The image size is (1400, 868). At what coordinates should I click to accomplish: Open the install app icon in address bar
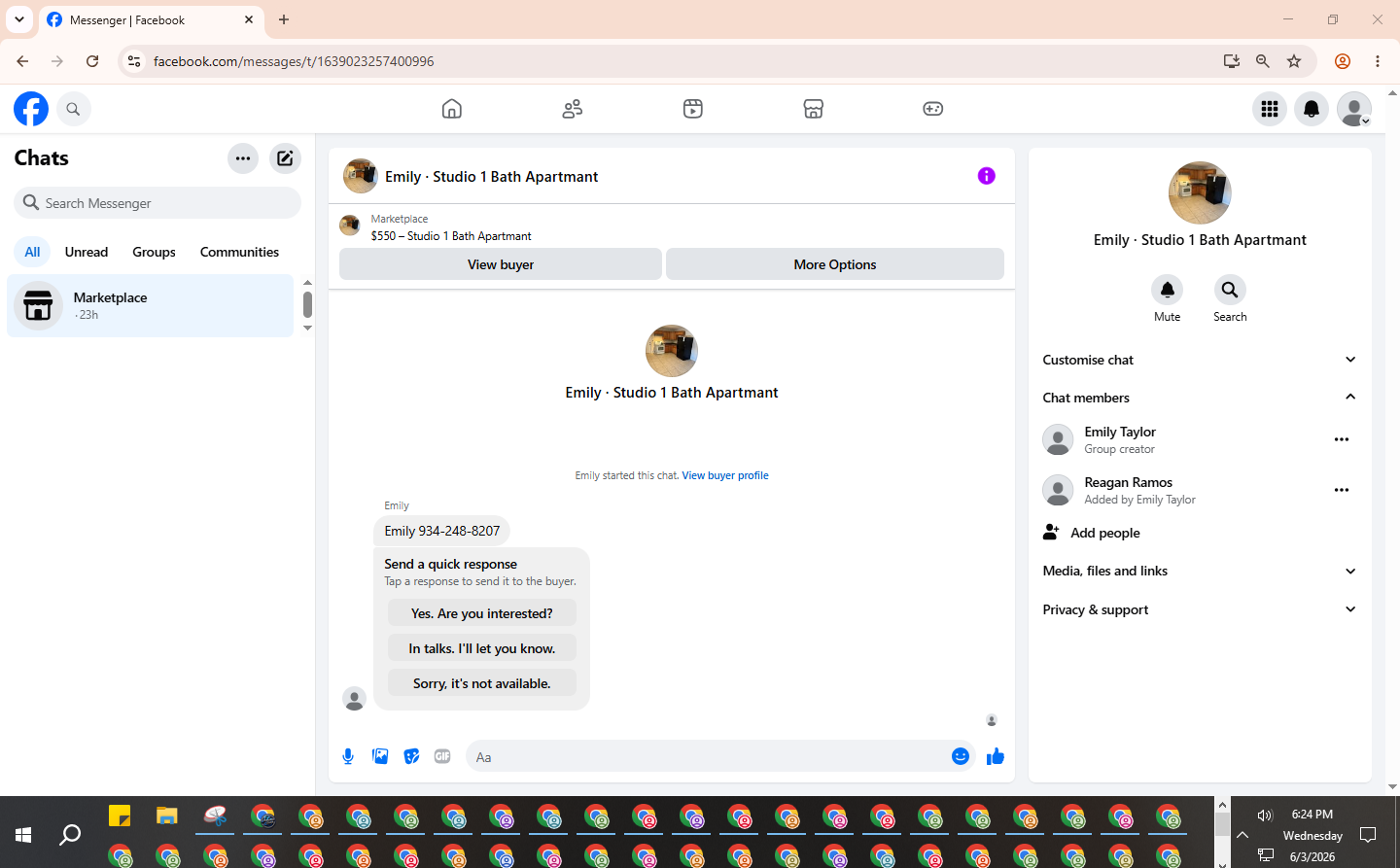tap(1232, 61)
